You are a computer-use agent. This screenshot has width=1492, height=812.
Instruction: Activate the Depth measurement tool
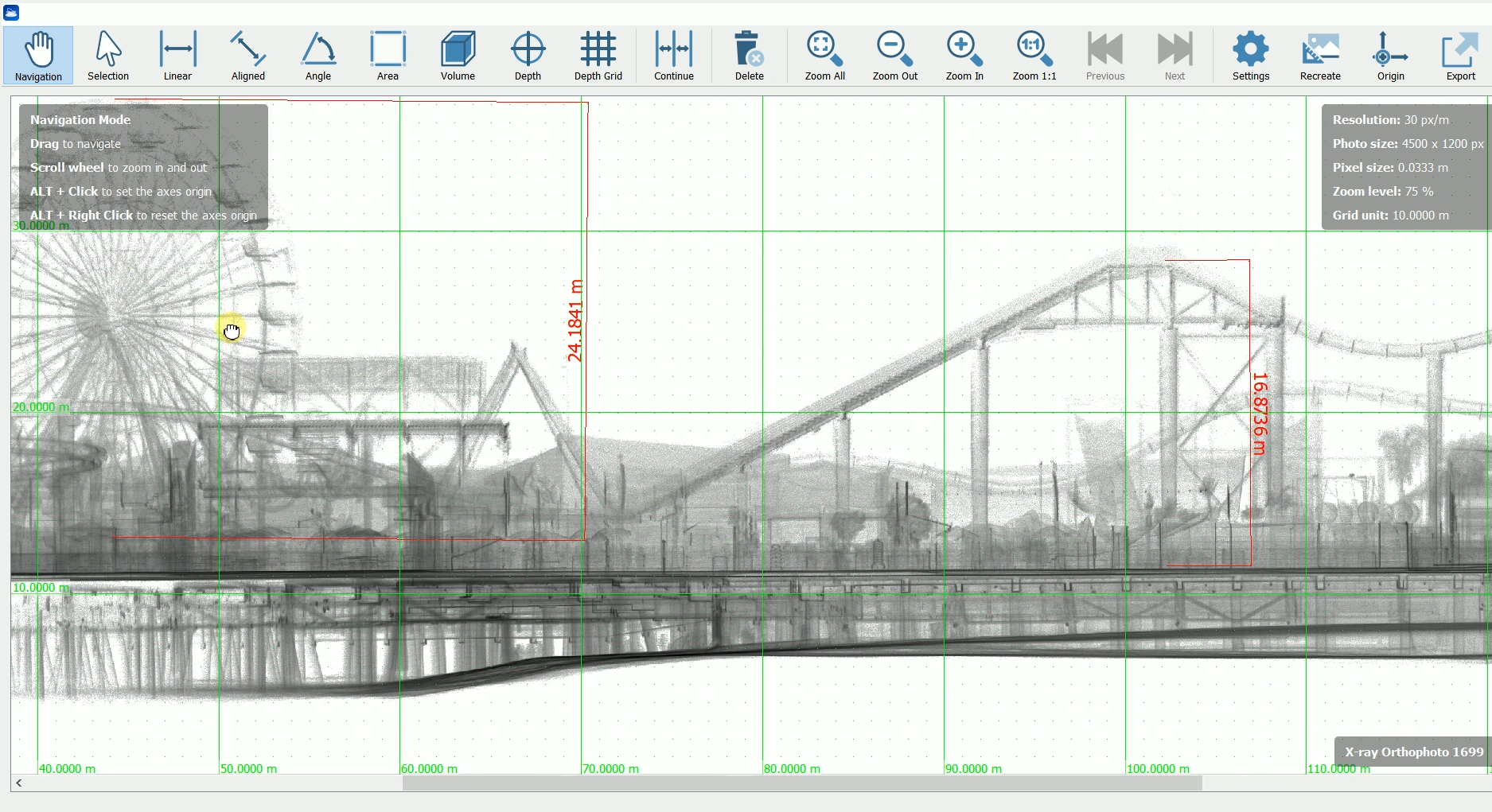(x=528, y=54)
